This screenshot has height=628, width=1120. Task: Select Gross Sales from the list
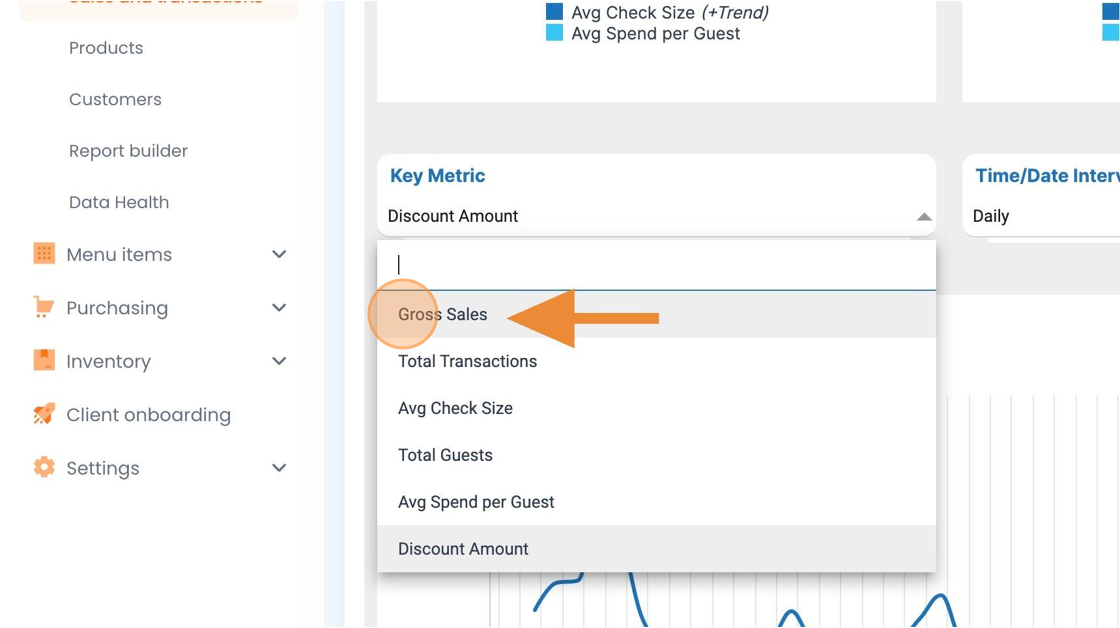[x=656, y=314]
